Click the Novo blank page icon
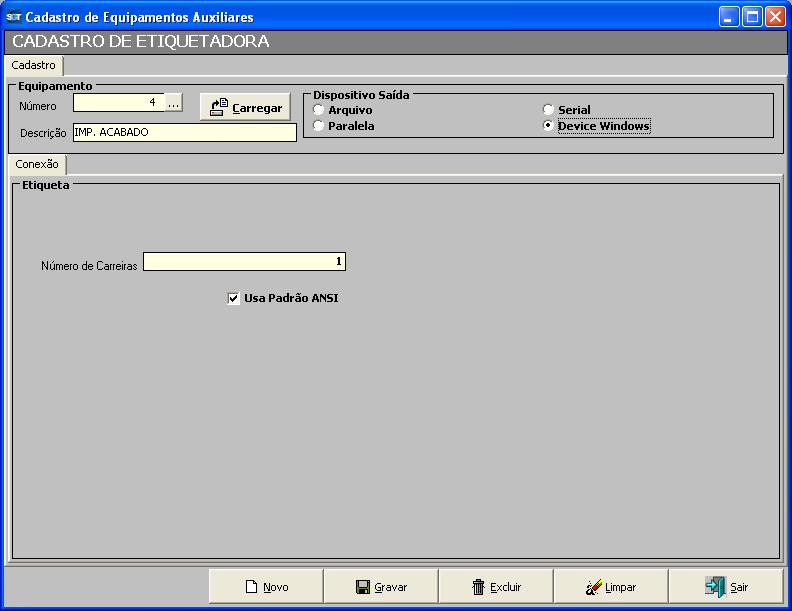The height and width of the screenshot is (611, 792). 252,587
